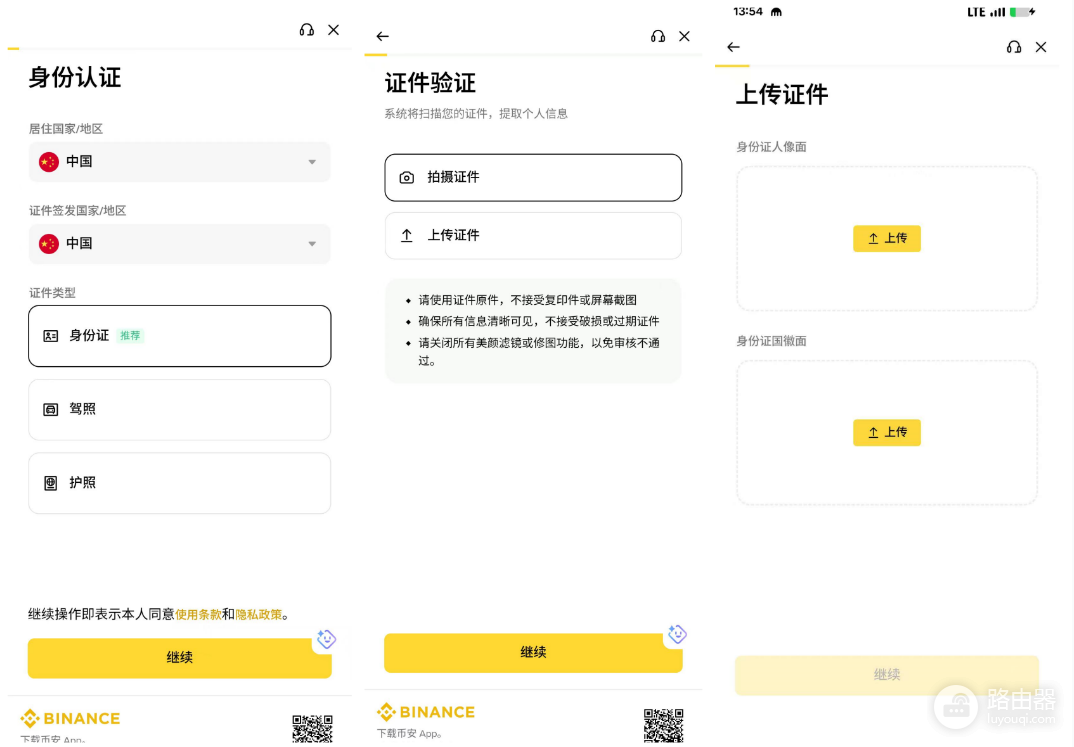Screen dimensions: 1074x747
Task: Click the 身份证人像面 label
Action: click(771, 147)
